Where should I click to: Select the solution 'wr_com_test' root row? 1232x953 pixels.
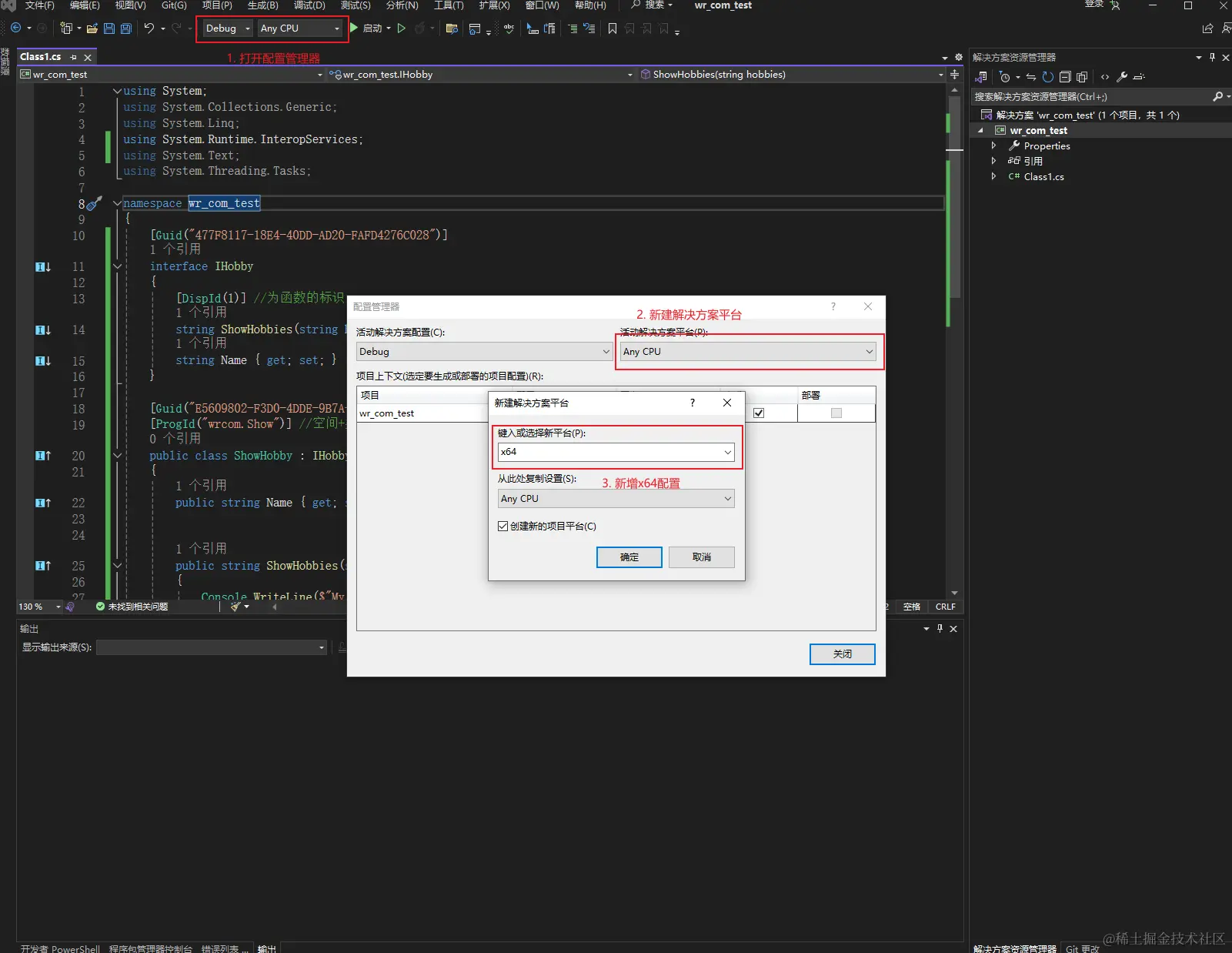pyautogui.click(x=1100, y=115)
